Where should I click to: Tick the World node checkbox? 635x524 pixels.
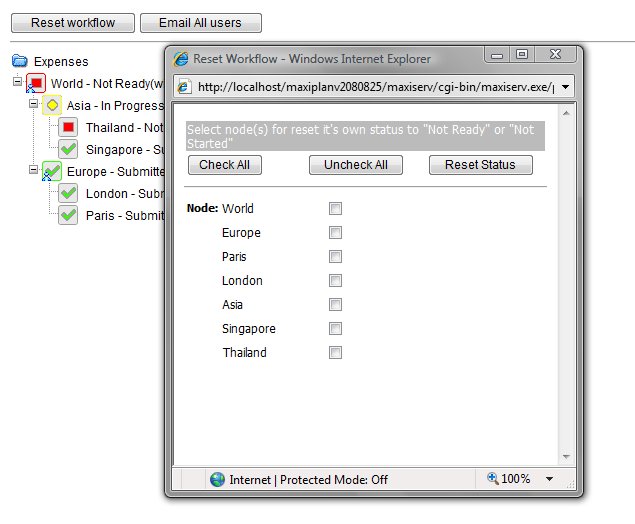click(x=336, y=209)
